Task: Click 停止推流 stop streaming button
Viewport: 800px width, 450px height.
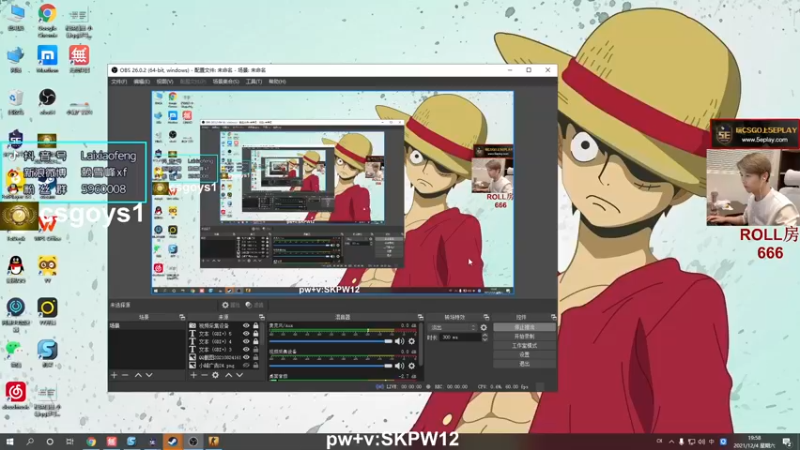Action: pyautogui.click(x=524, y=328)
